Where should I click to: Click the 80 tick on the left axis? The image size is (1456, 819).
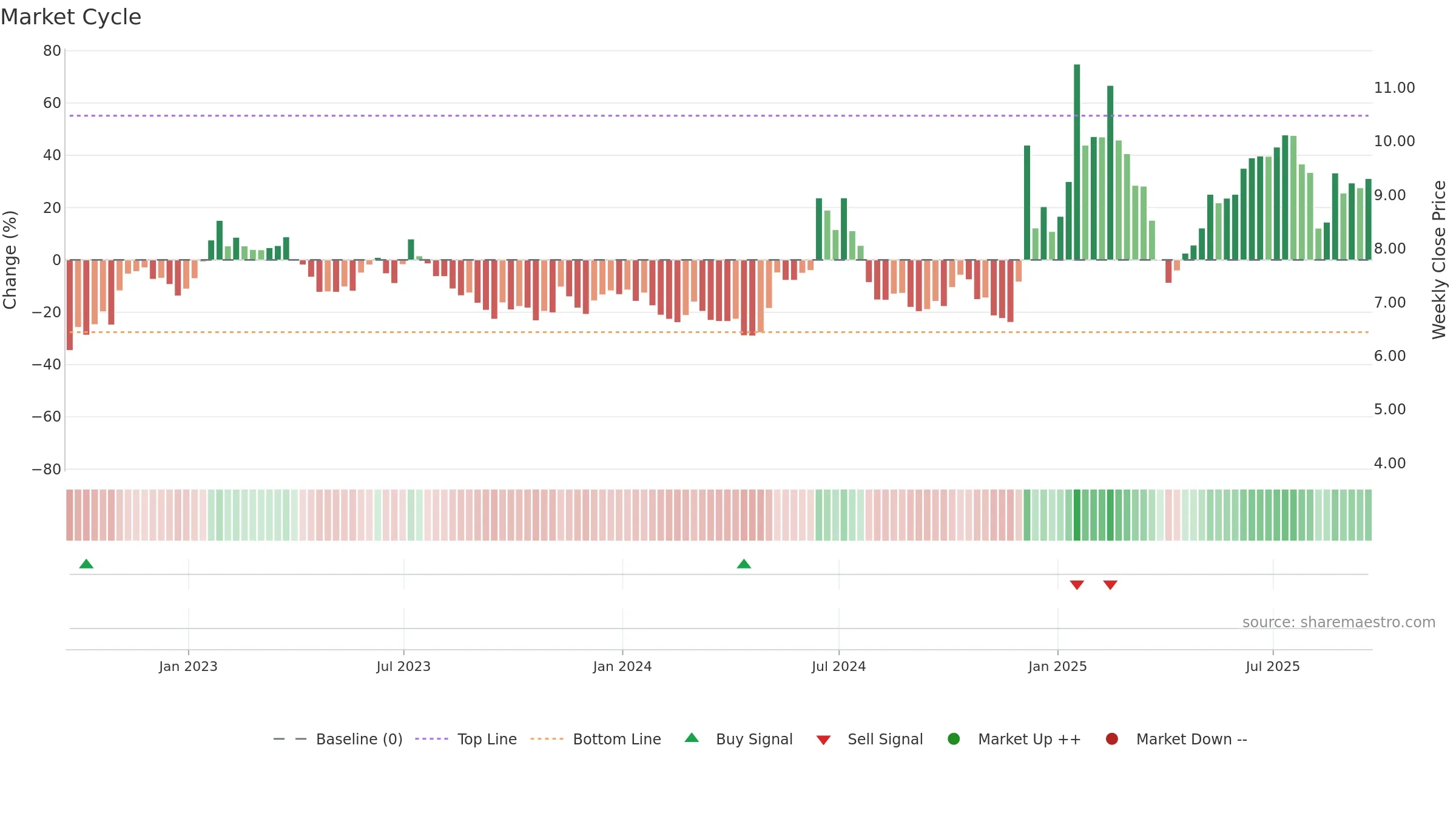(x=52, y=51)
